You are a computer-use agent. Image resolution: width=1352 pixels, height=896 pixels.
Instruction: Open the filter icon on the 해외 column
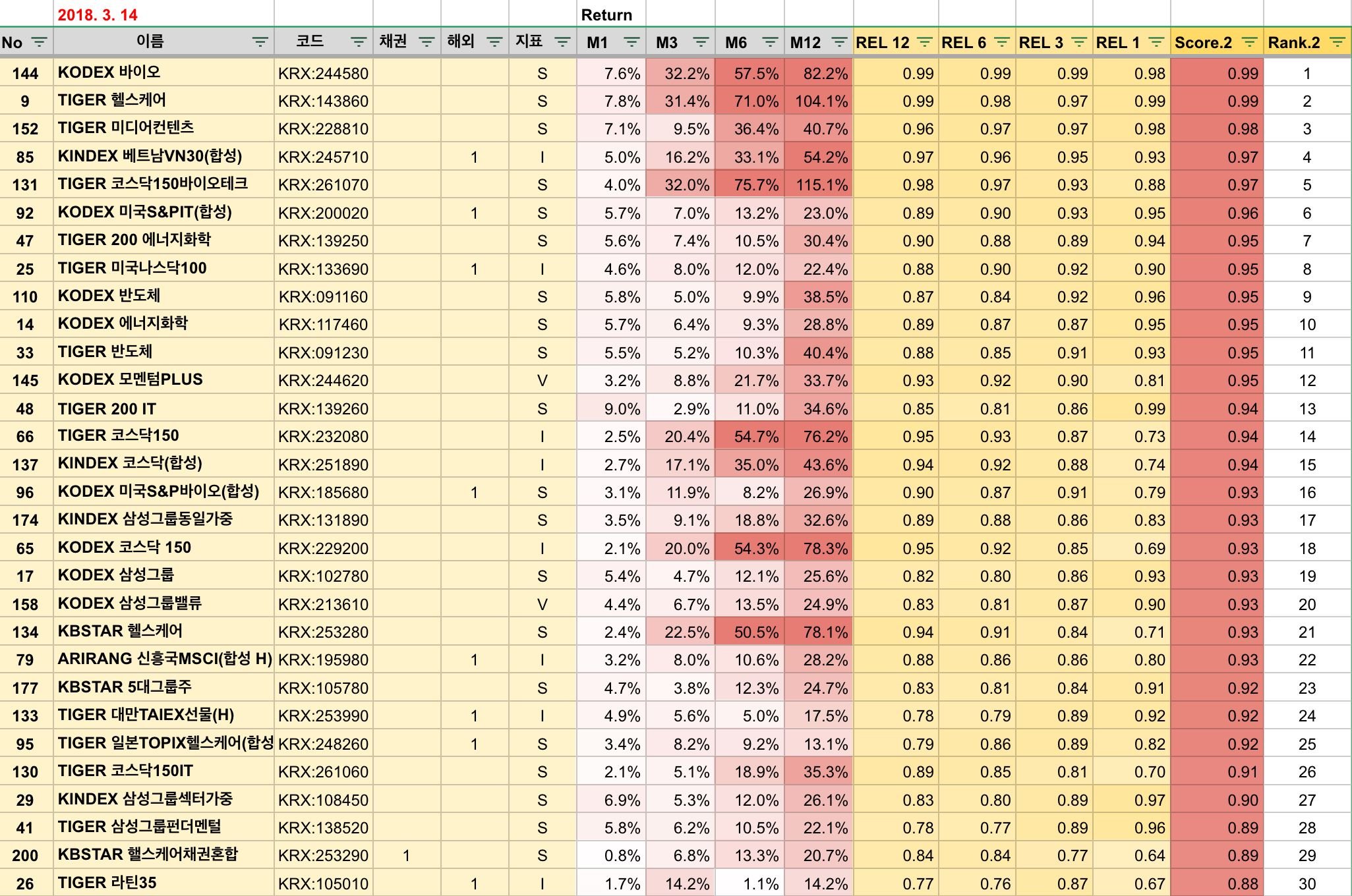(x=494, y=43)
